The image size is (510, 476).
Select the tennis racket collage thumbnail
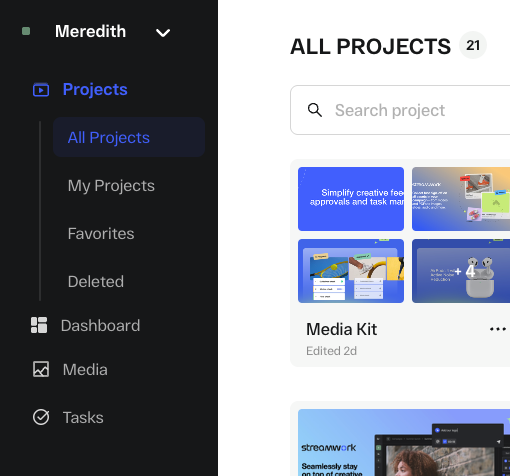point(351,271)
